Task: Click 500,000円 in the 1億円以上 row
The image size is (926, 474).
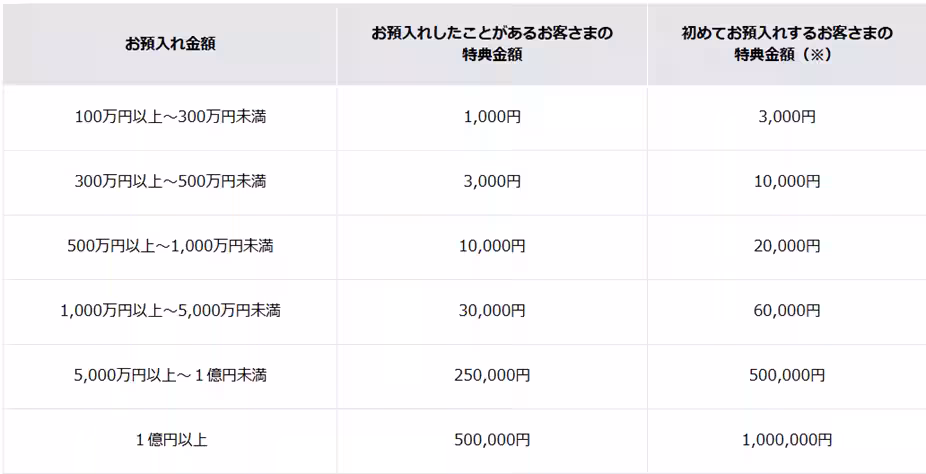Action: pos(492,440)
